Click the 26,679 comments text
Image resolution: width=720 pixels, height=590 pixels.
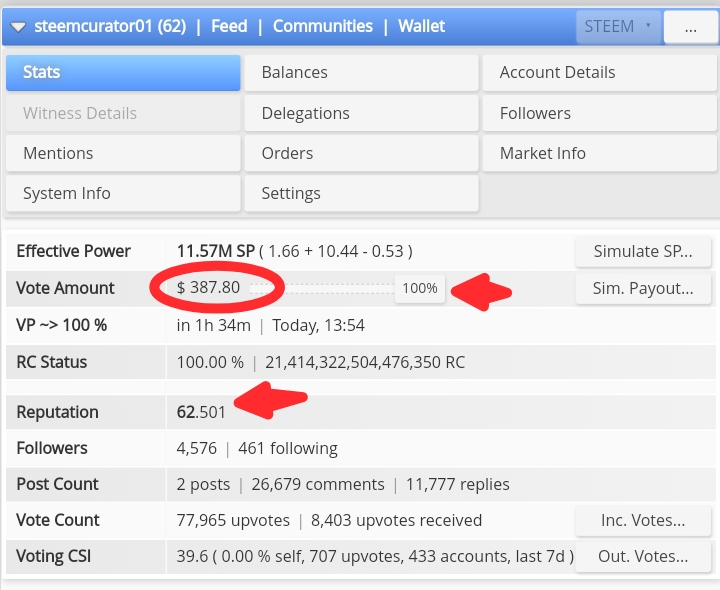click(x=318, y=484)
